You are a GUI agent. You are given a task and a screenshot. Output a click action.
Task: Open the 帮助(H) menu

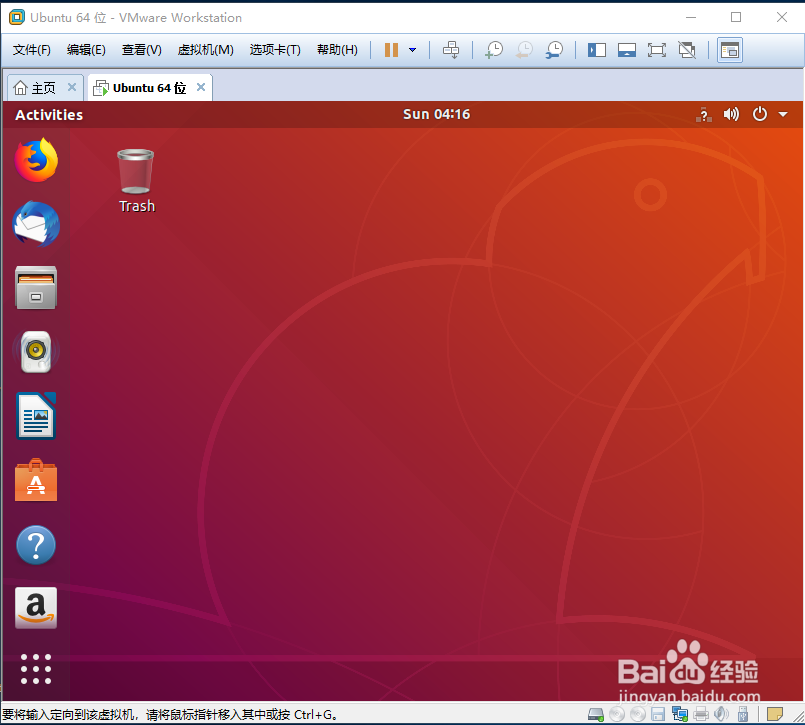tap(337, 50)
